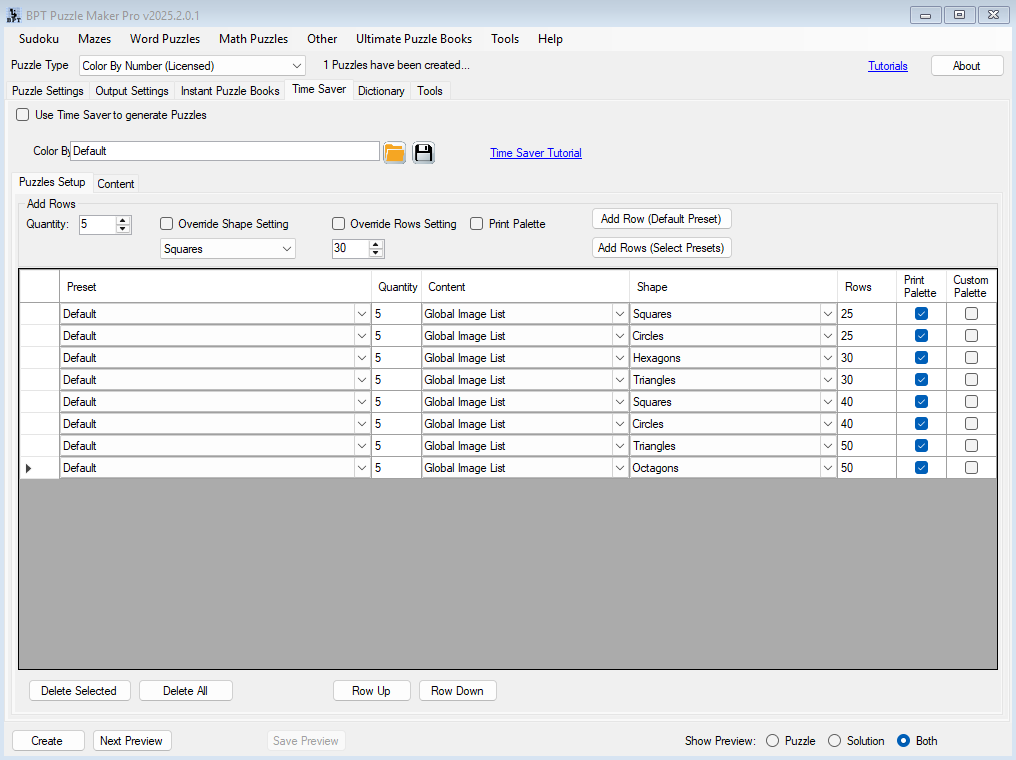Screen dimensions: 1016x760
Task: Switch to the Instant Puzzle Books tab
Action: (230, 91)
